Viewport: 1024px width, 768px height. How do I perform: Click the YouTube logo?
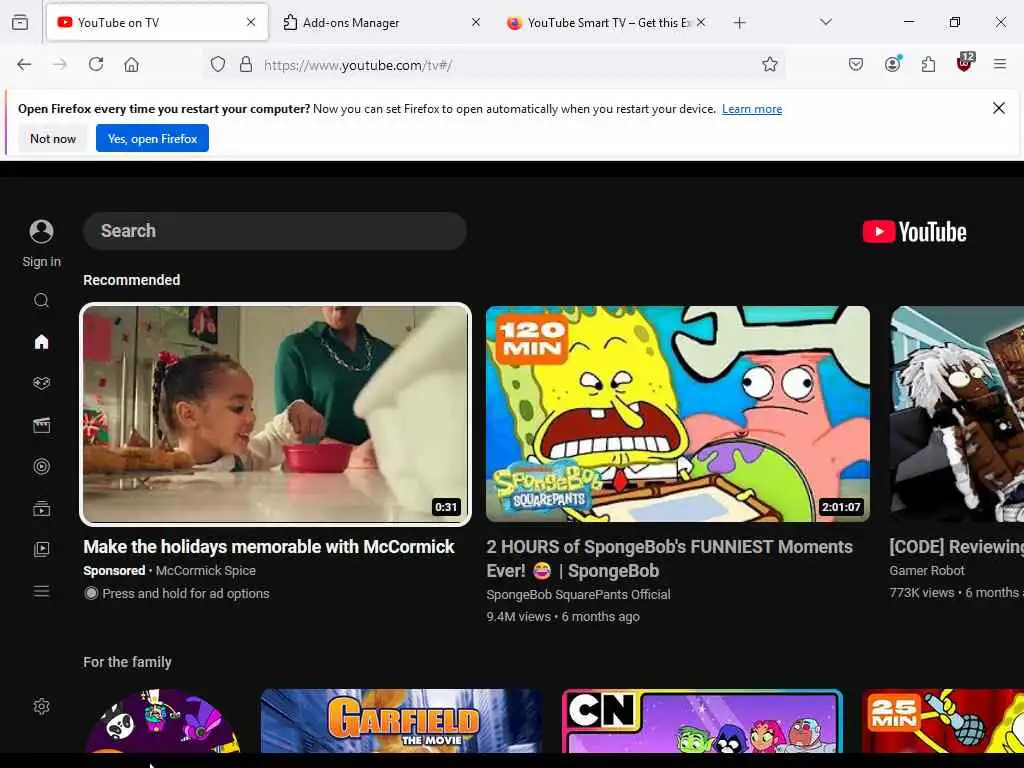coord(914,232)
